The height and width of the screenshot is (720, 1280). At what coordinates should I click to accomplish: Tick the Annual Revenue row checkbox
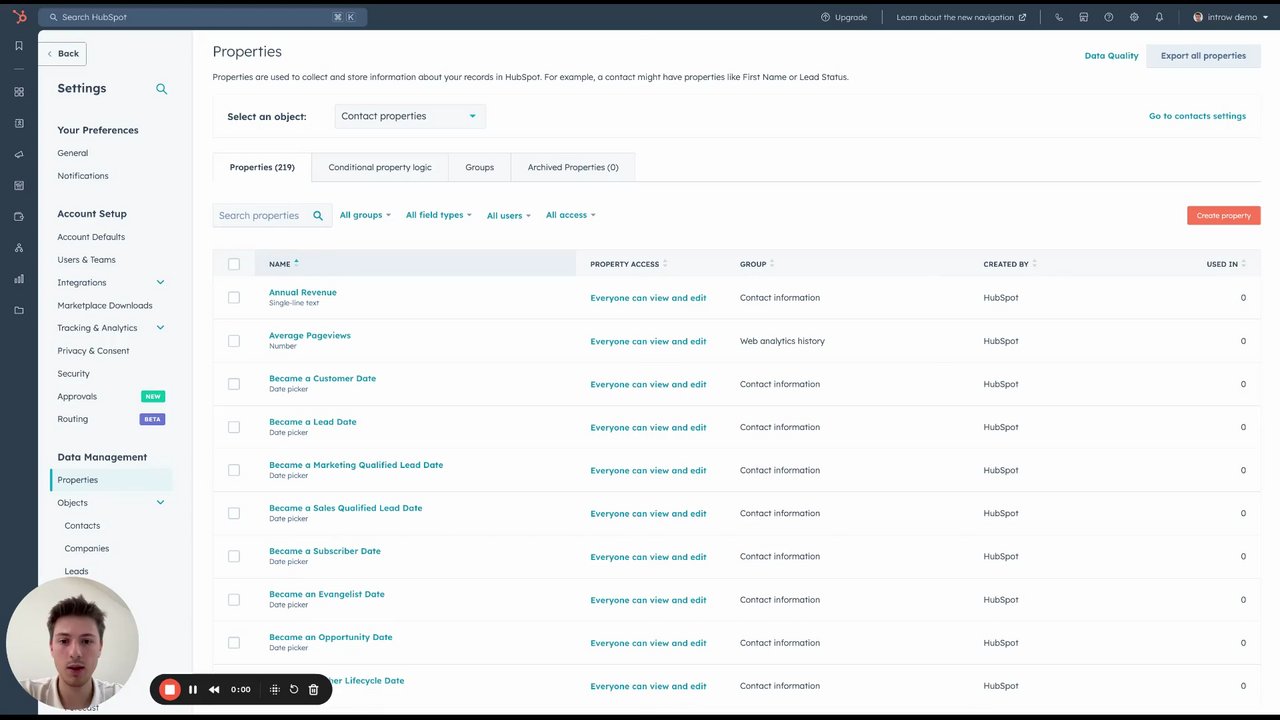click(234, 297)
